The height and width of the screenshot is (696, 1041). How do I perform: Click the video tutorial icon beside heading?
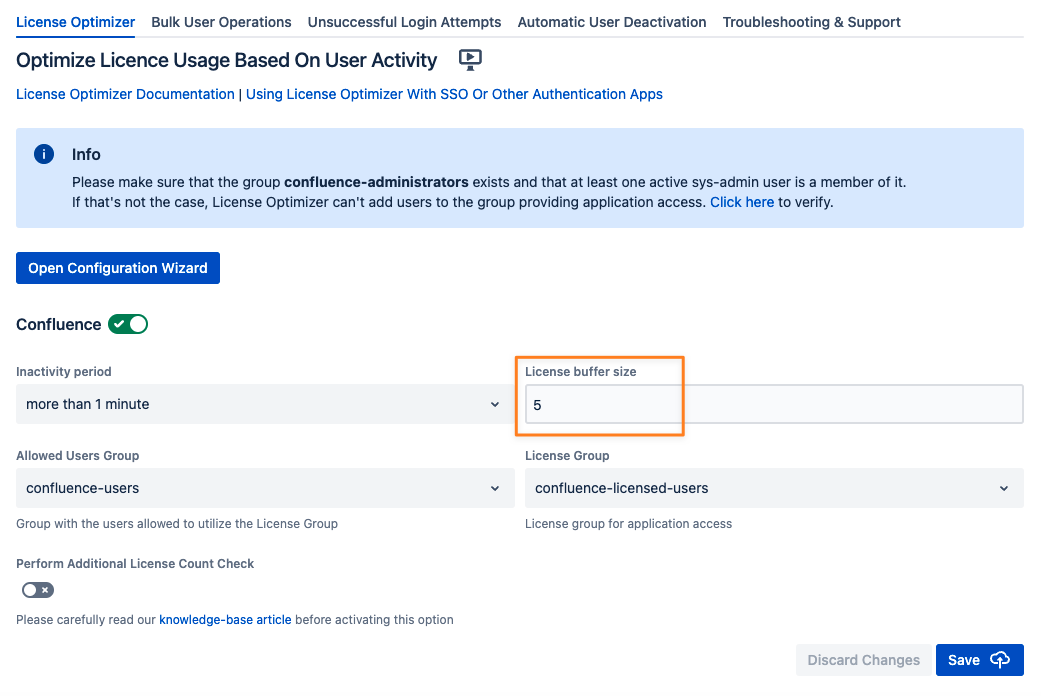pos(470,60)
